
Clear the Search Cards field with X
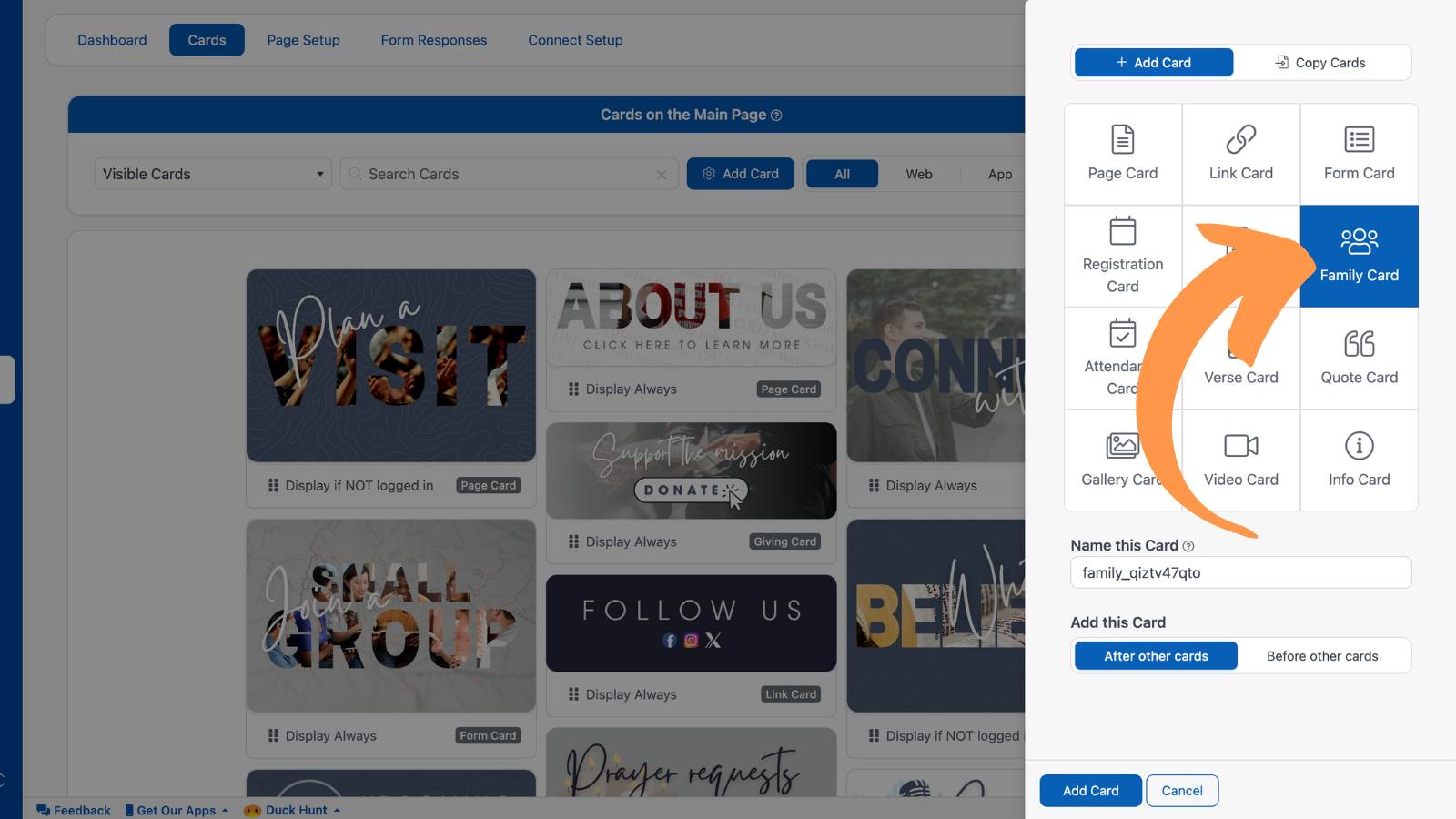(662, 175)
